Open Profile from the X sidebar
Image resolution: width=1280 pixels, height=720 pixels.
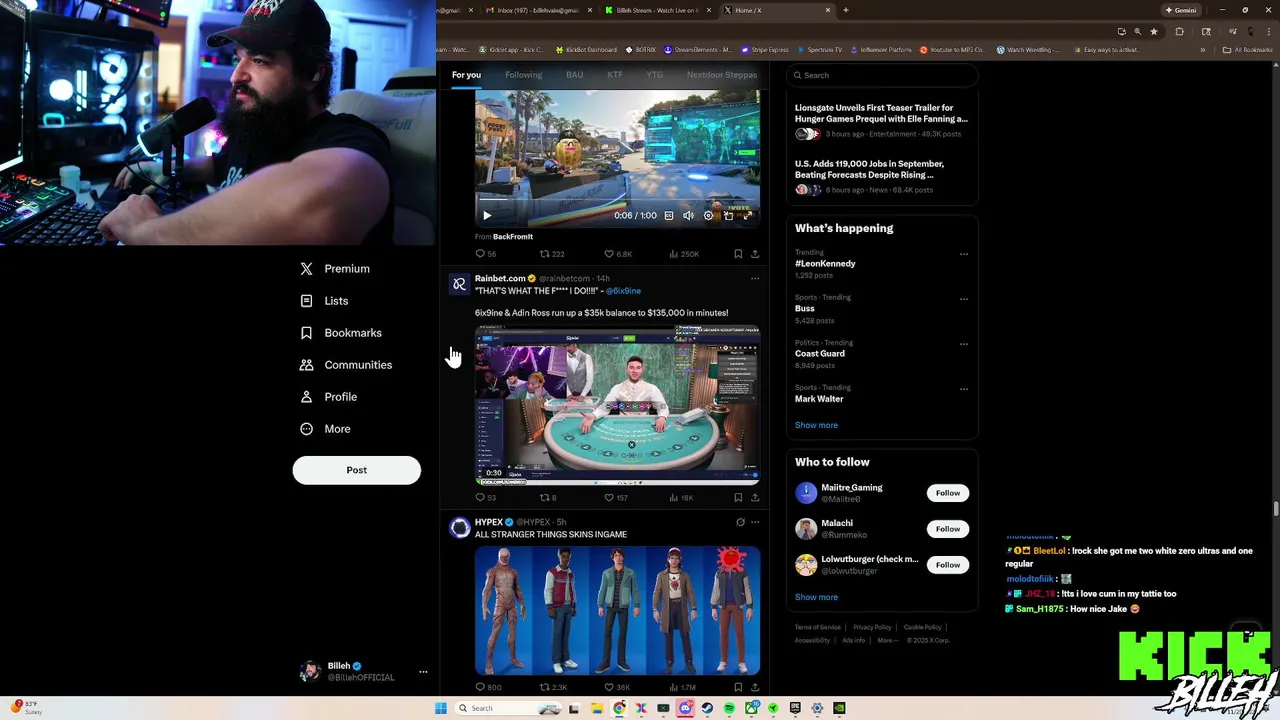coord(329,397)
